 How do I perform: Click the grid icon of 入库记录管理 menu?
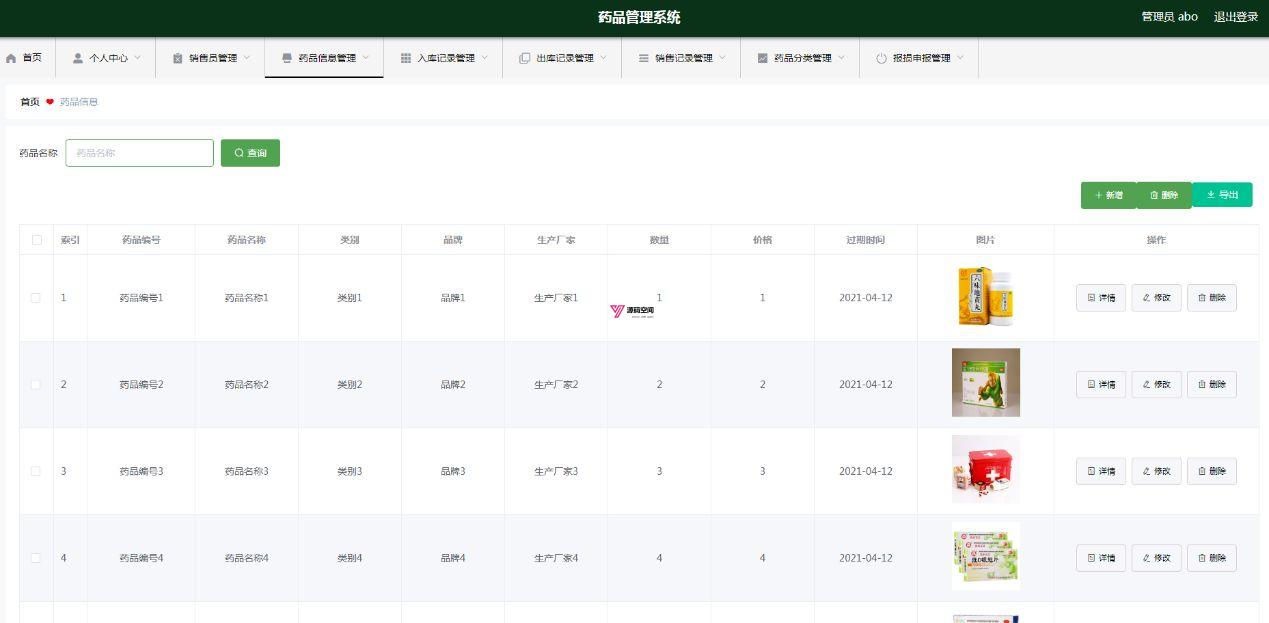406,58
